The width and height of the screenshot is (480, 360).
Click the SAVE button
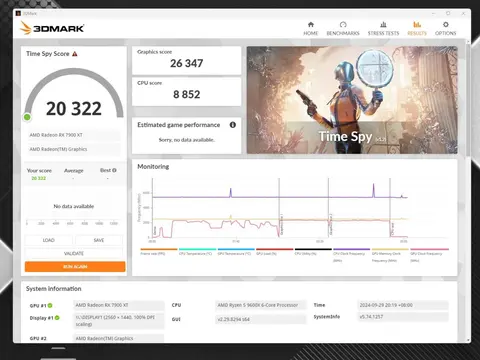[x=99, y=240]
